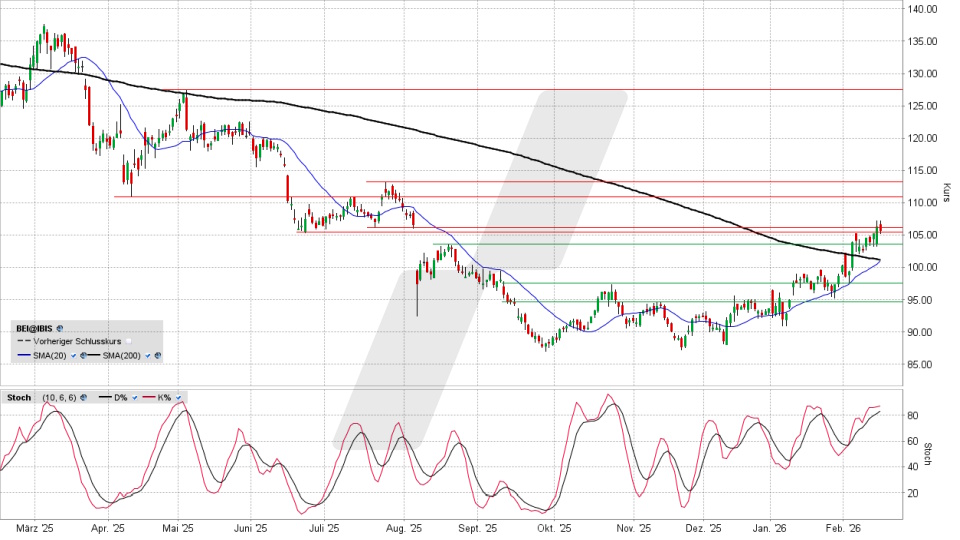The image size is (960, 540).
Task: Click the Kurs axis title
Action: point(946,190)
